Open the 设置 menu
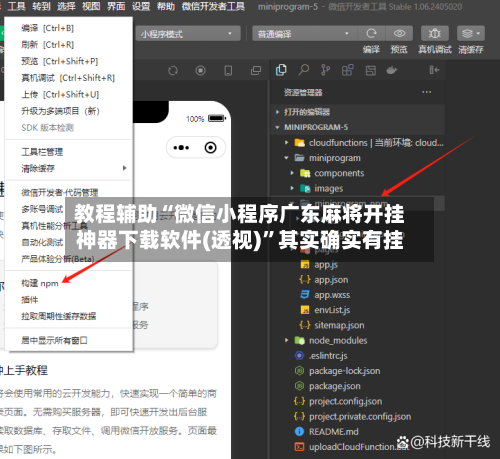This screenshot has width=500, height=459. pyautogui.click(x=141, y=6)
